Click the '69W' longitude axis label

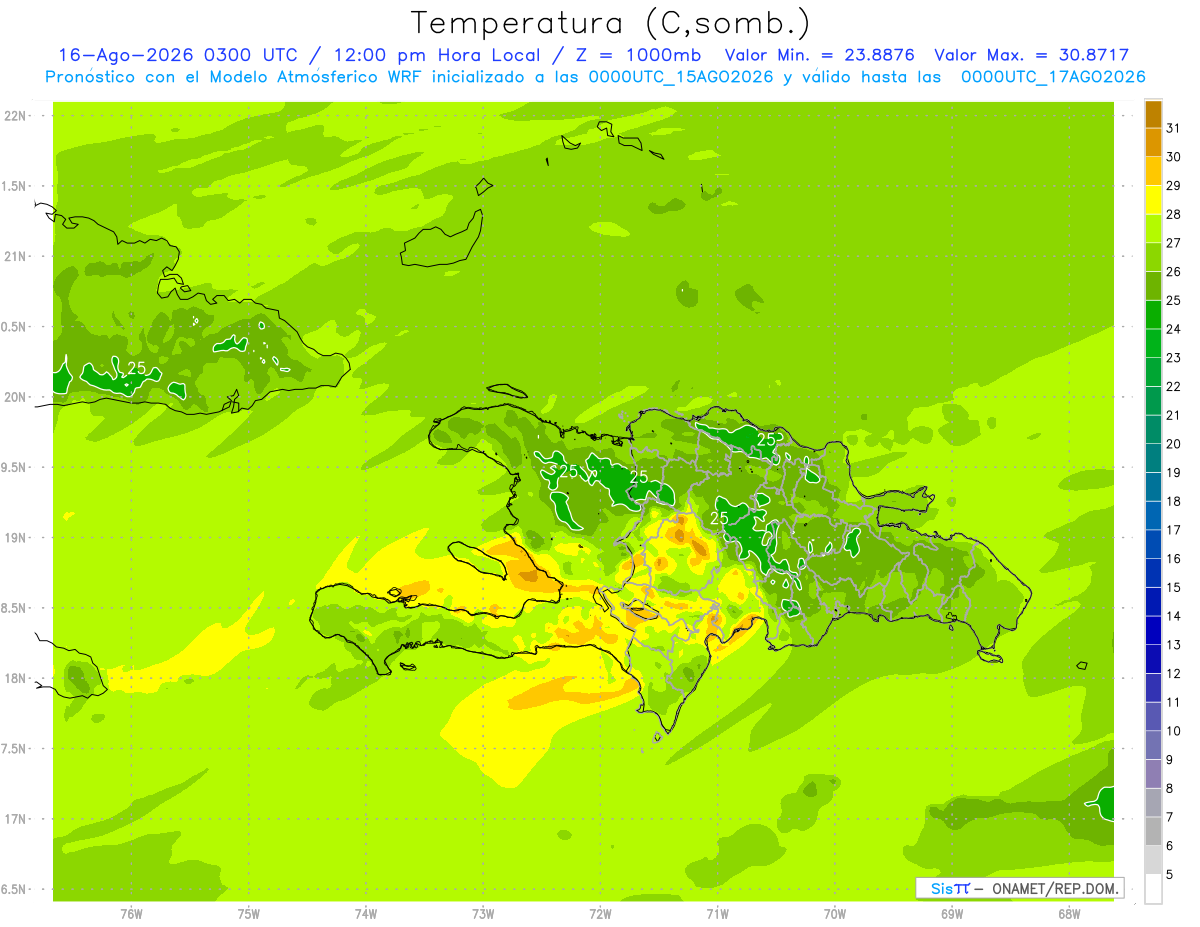952,914
